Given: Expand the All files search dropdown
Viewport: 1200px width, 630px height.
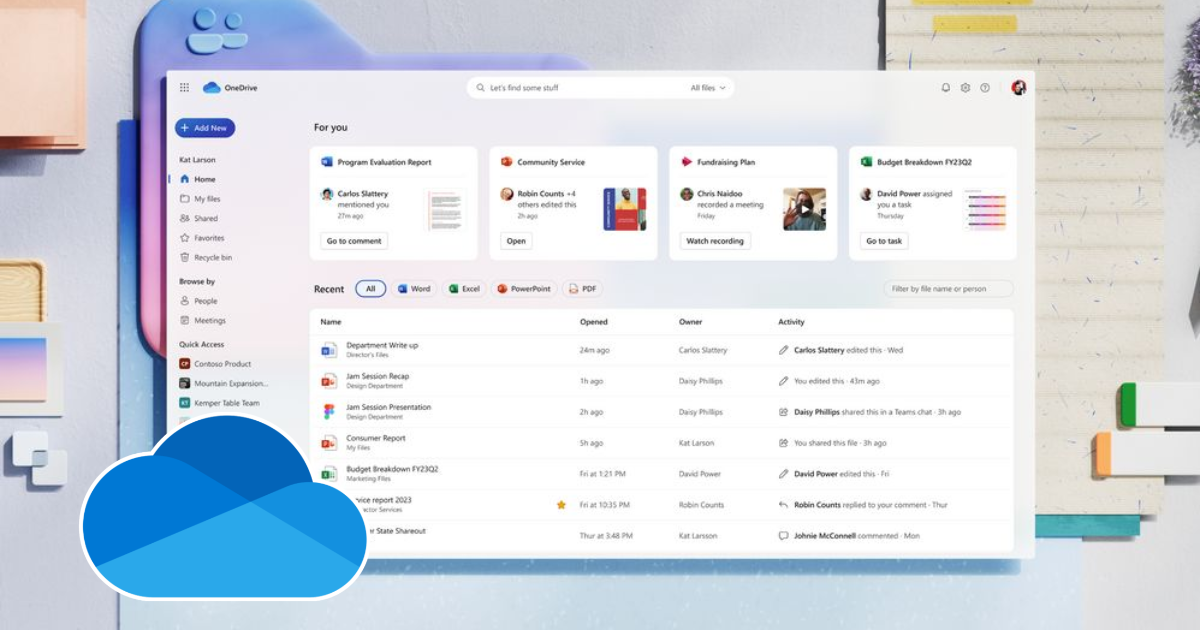Looking at the screenshot, I should click(x=709, y=88).
